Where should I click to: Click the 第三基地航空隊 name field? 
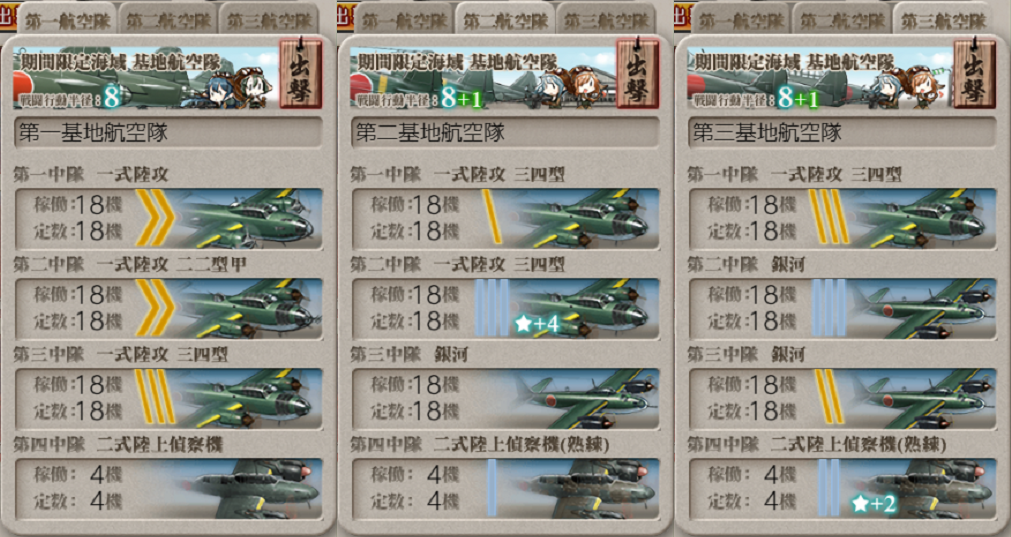[x=843, y=133]
